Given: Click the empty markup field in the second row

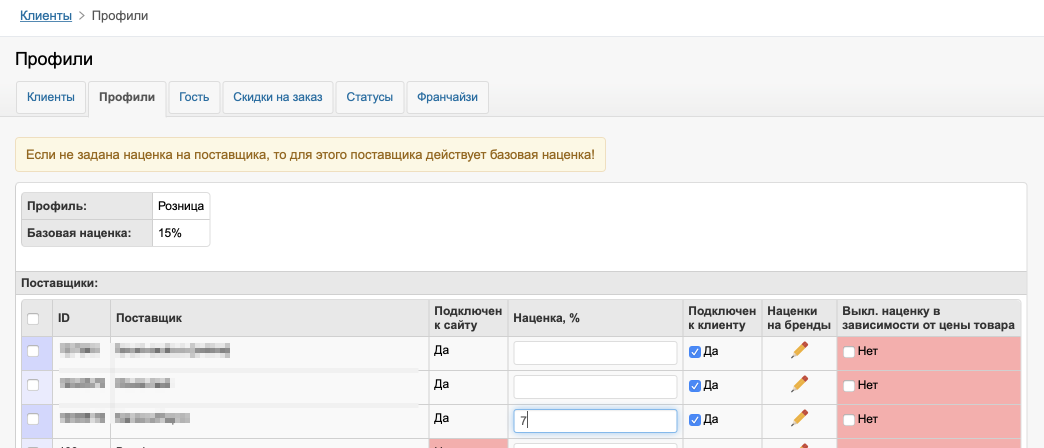Looking at the screenshot, I should [595, 387].
